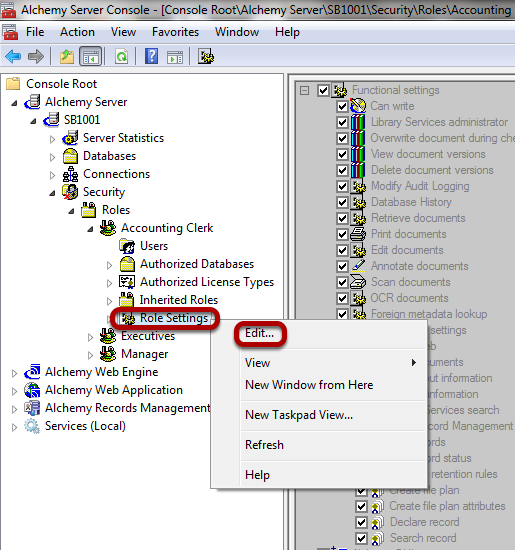Expand the Executives role node
Image resolution: width=515 pixels, height=550 pixels.
click(90, 337)
